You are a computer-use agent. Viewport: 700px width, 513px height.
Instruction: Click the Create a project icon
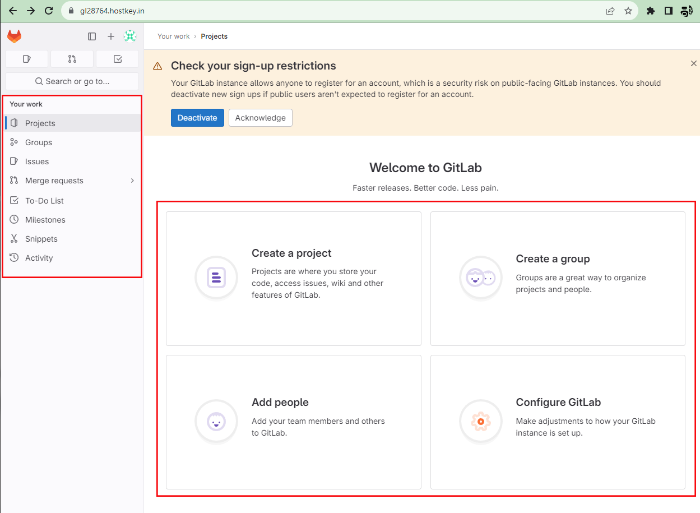[x=216, y=277]
